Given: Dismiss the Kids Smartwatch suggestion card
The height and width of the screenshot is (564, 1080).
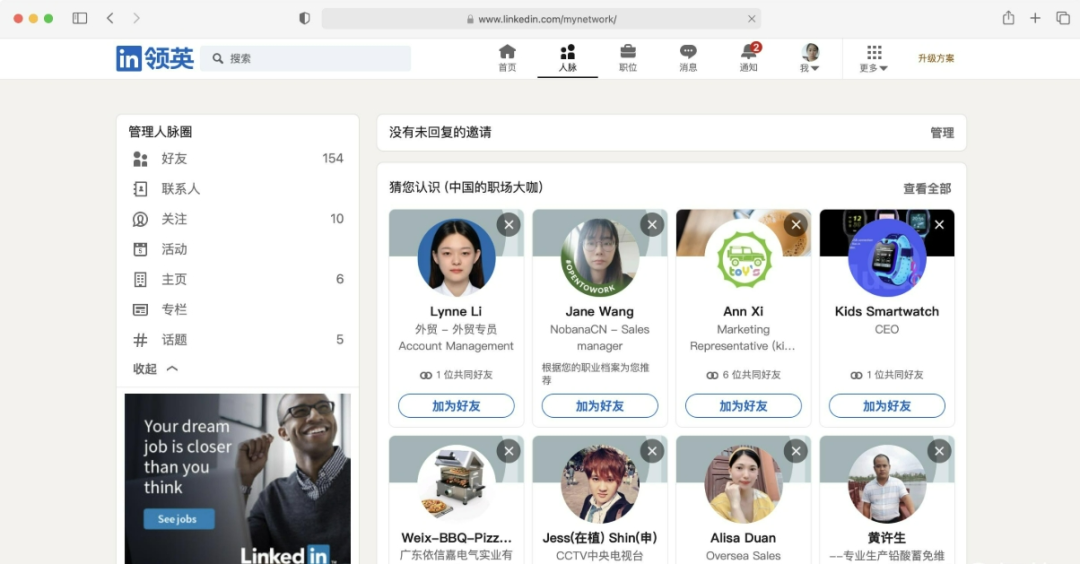Looking at the screenshot, I should point(939,224).
